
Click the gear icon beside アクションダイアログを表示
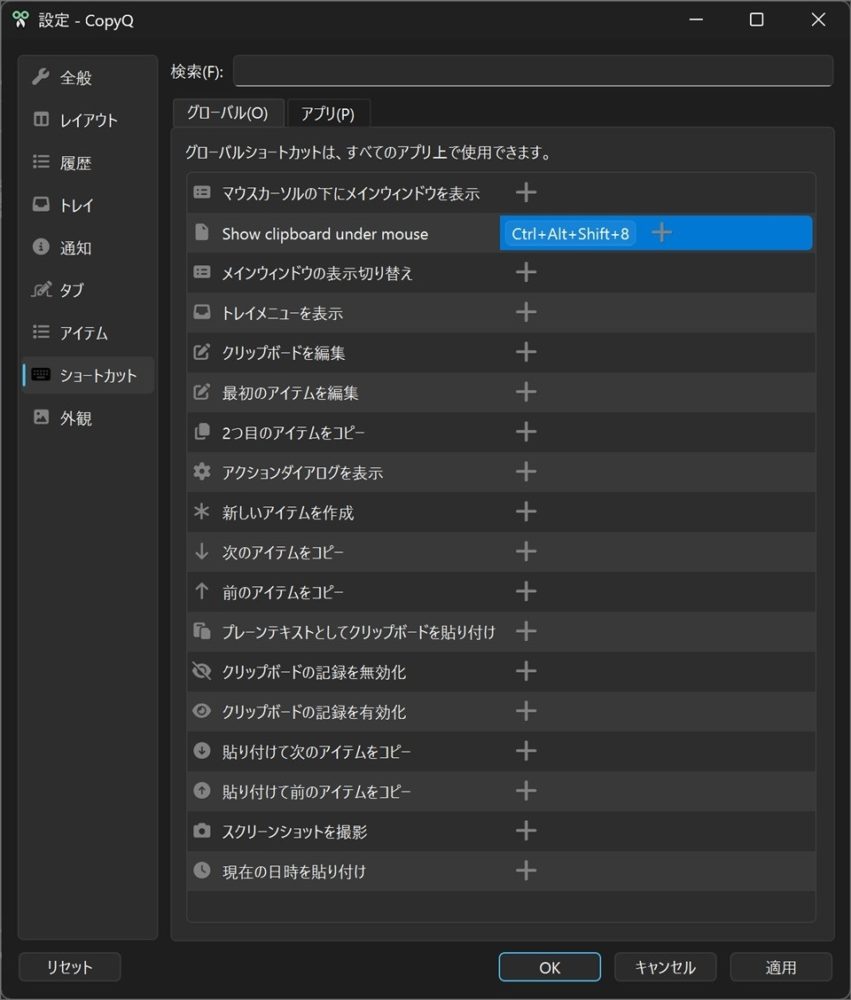pyautogui.click(x=202, y=471)
